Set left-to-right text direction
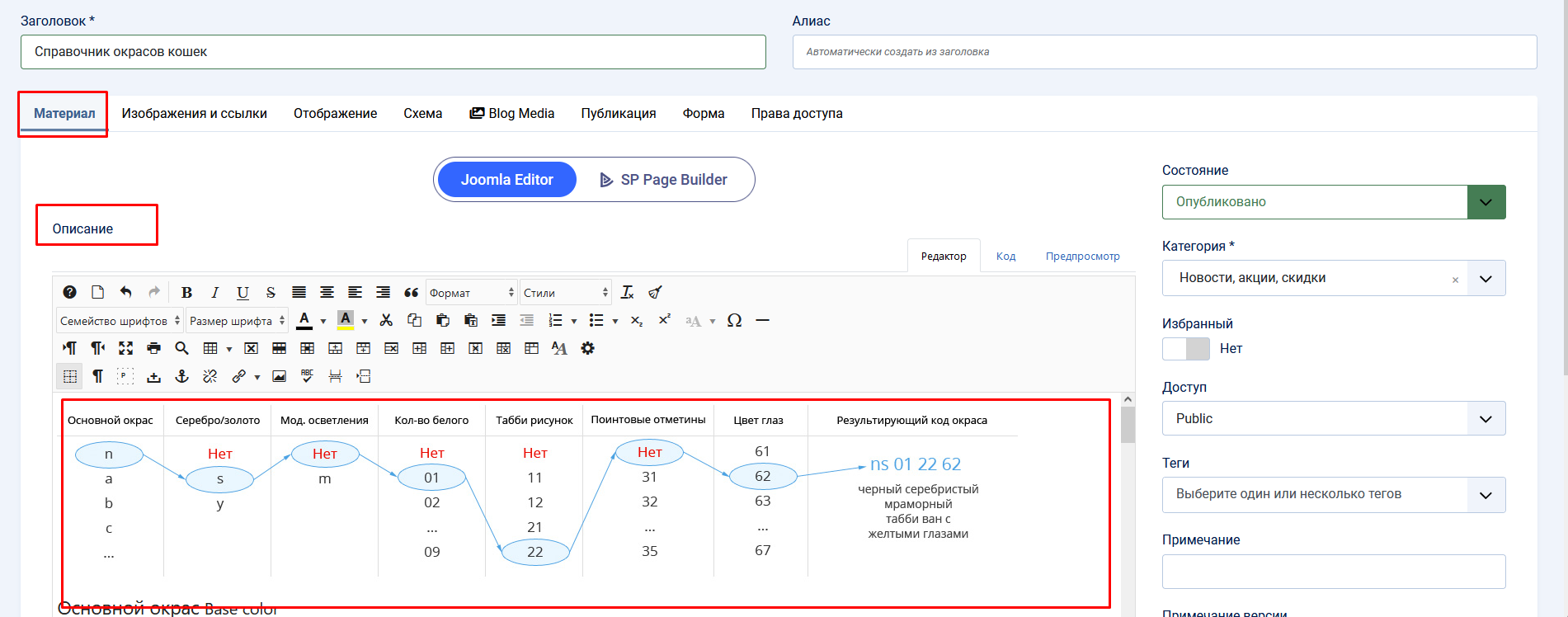This screenshot has height=617, width=1568. [x=70, y=348]
